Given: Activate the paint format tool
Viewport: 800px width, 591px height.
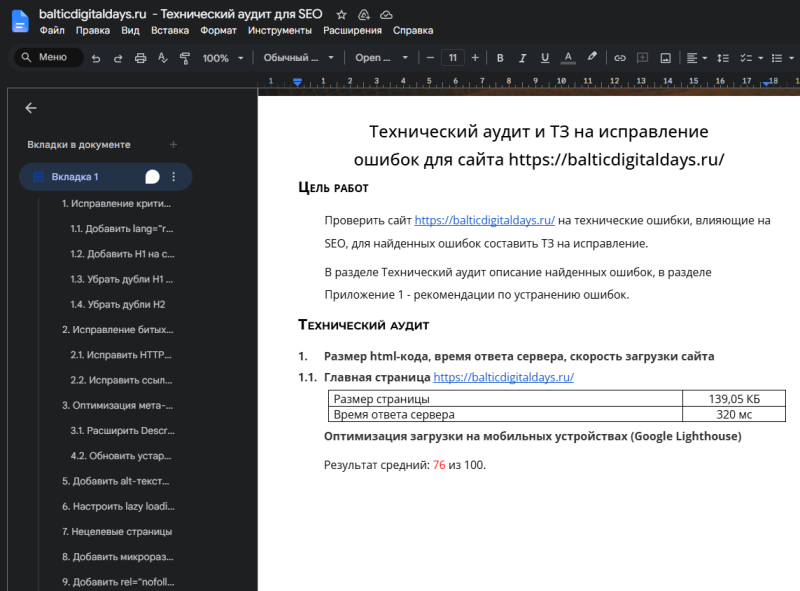Looking at the screenshot, I should pos(185,58).
